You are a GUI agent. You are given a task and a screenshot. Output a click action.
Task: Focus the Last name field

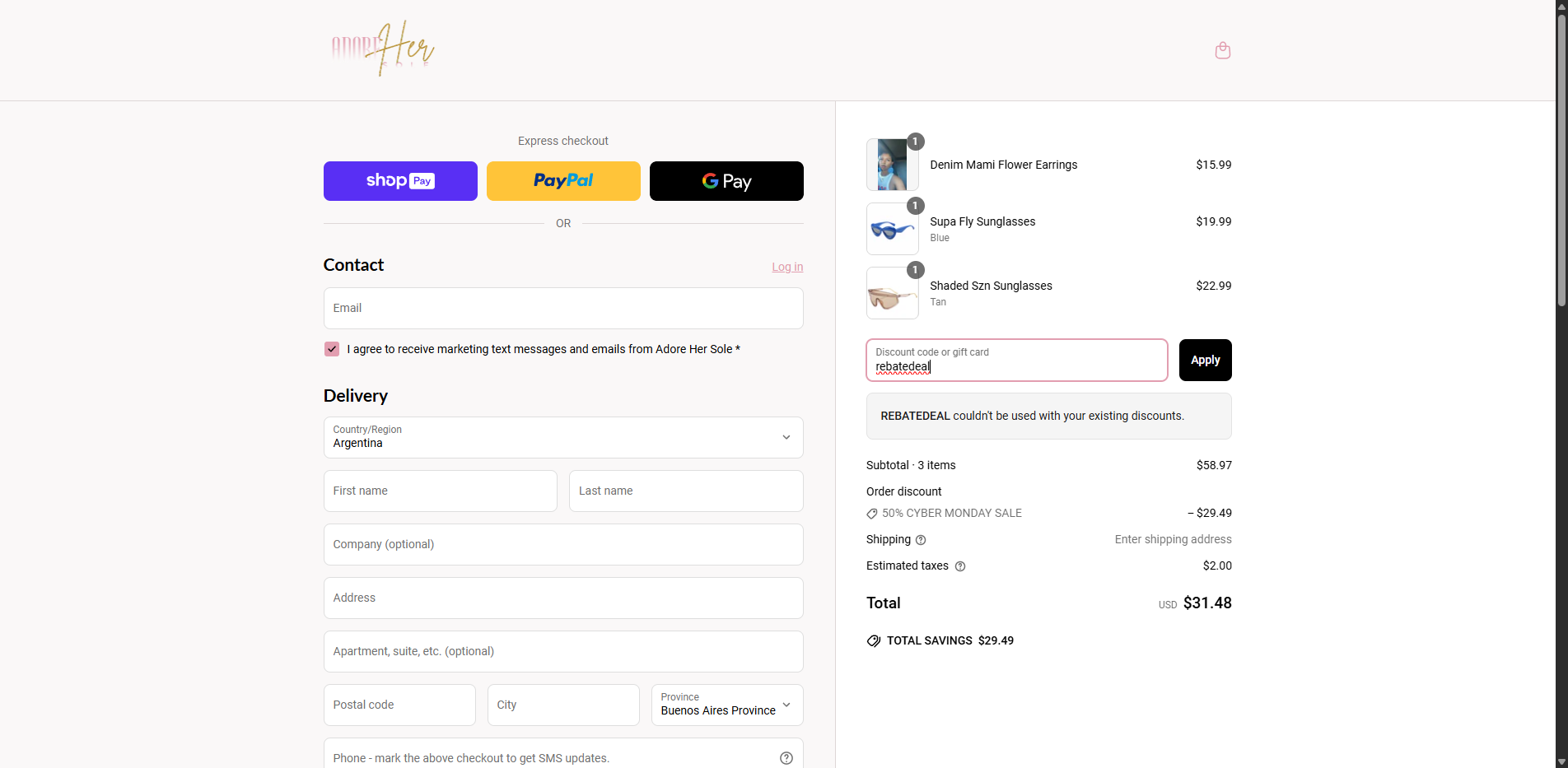(x=686, y=491)
